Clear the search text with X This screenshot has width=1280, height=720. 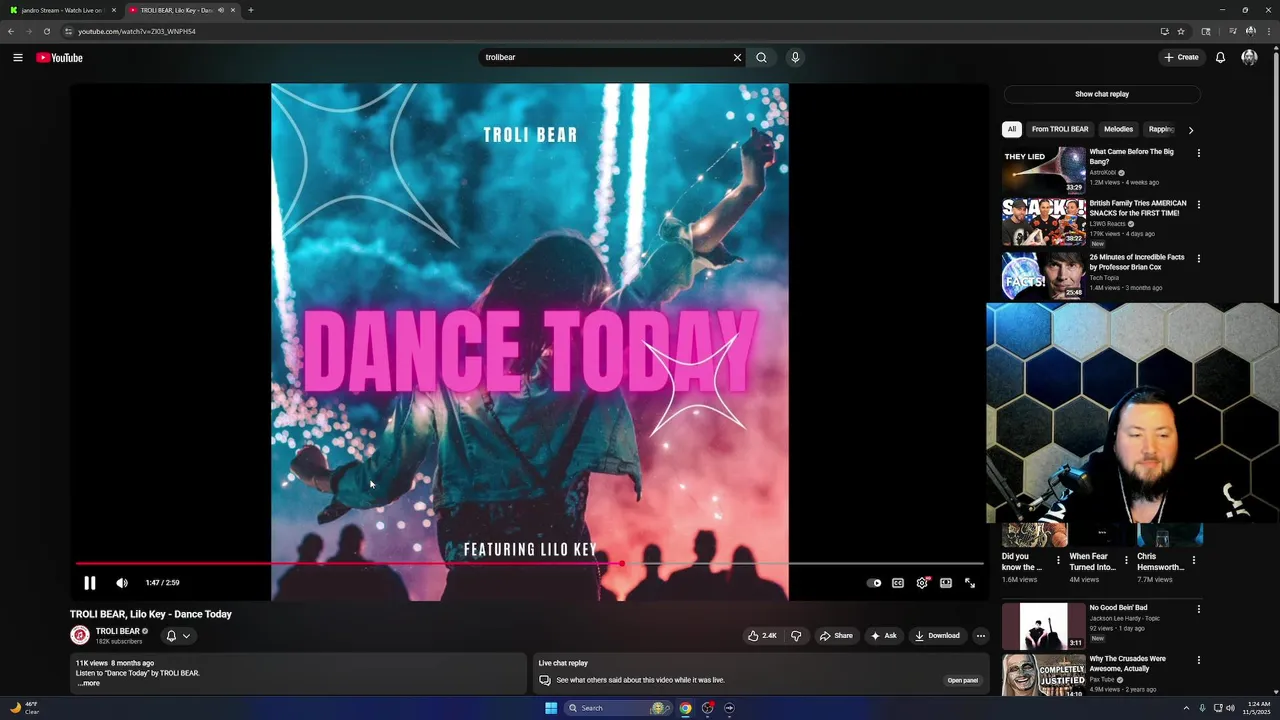[738, 57]
